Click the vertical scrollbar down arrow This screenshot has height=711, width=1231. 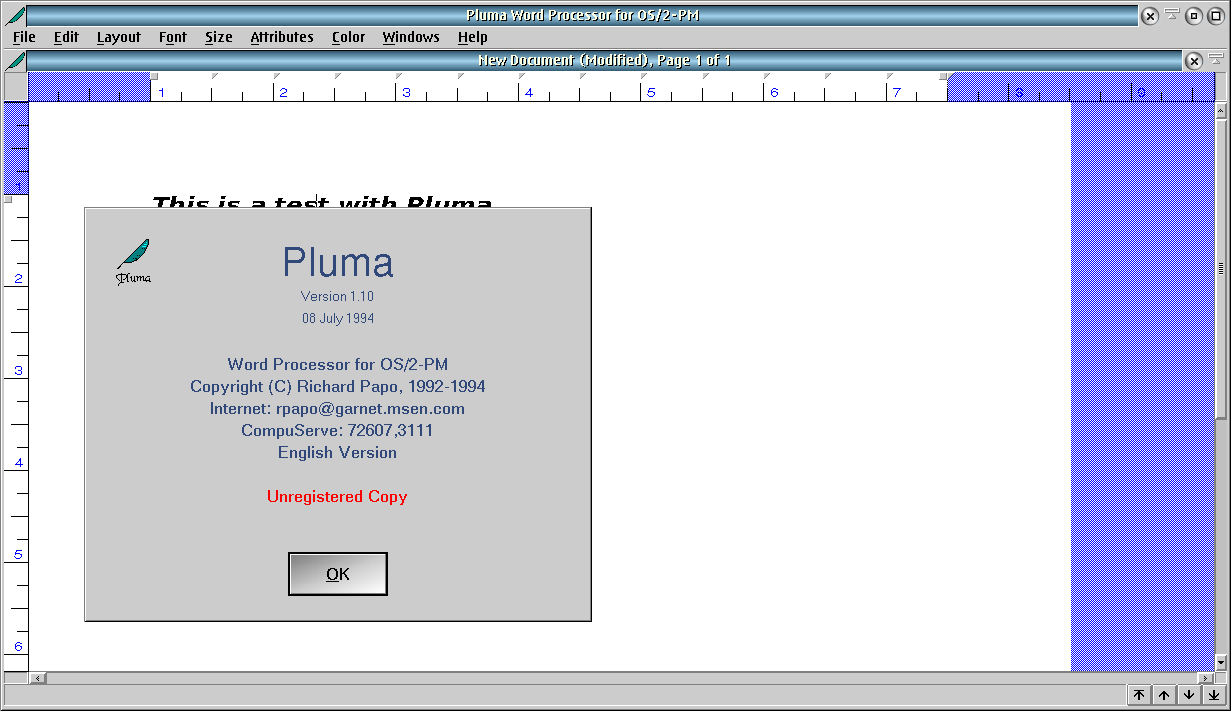(x=1220, y=662)
